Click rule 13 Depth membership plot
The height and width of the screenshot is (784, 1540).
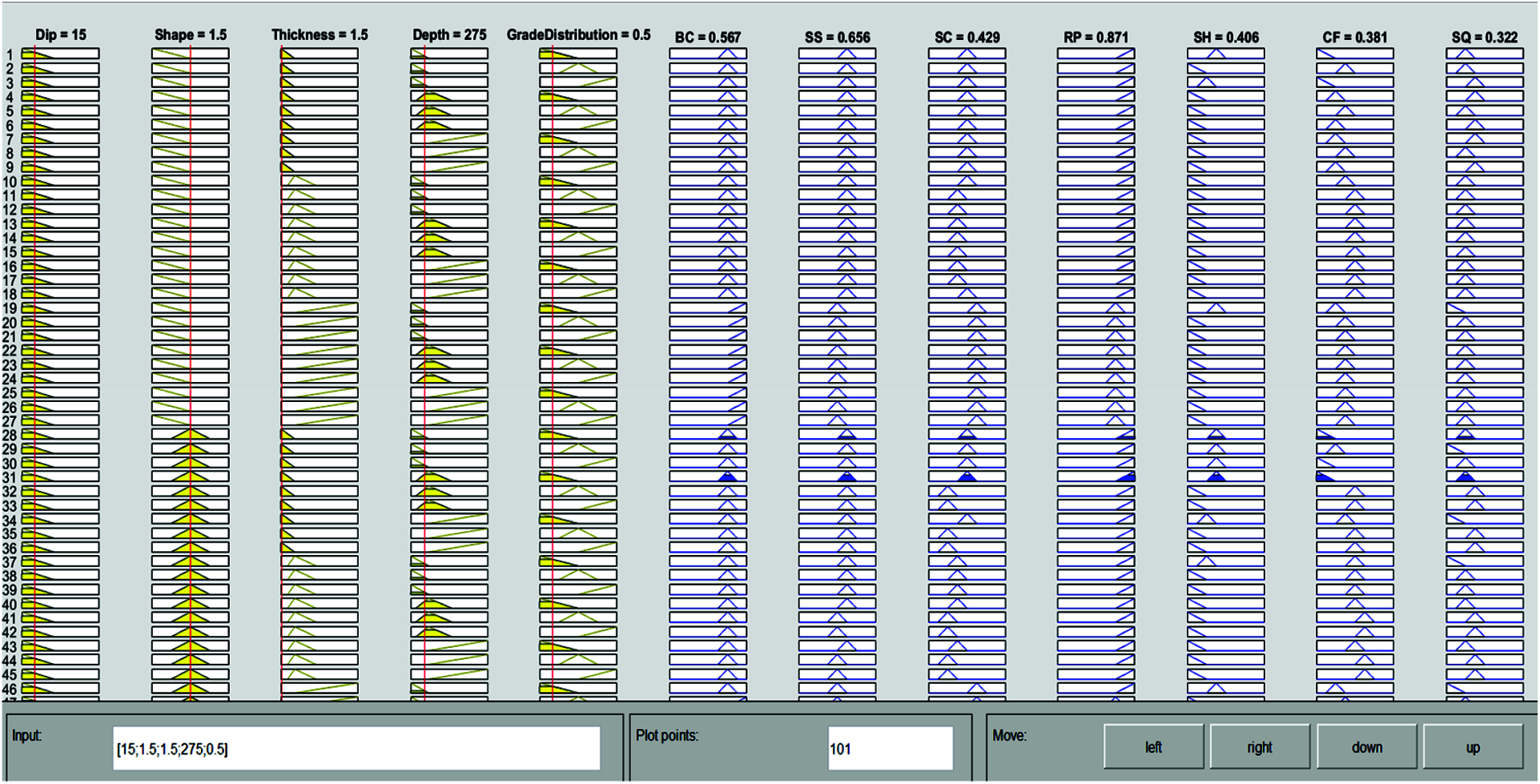(x=449, y=223)
